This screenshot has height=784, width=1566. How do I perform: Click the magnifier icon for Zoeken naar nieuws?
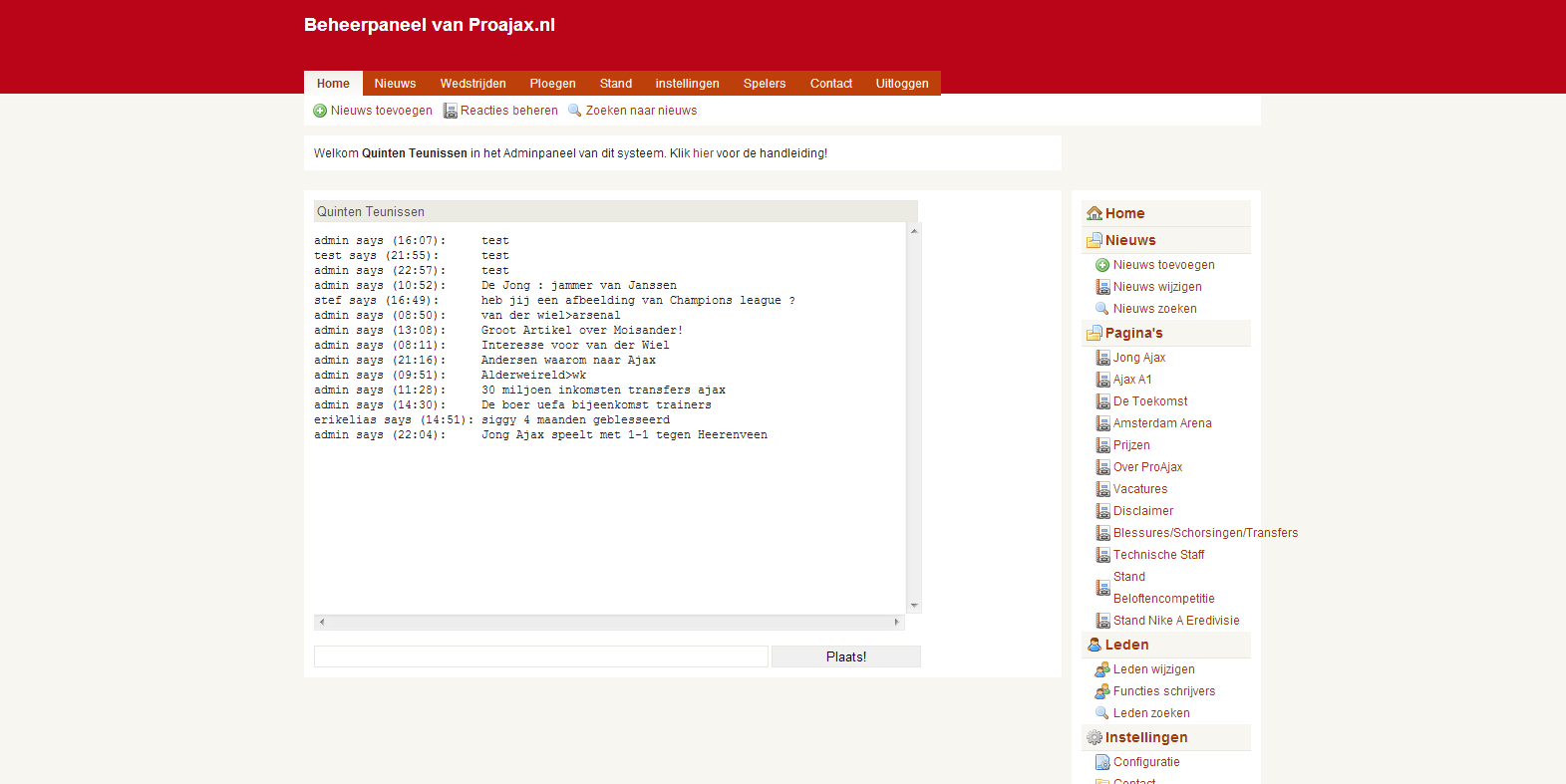(575, 111)
